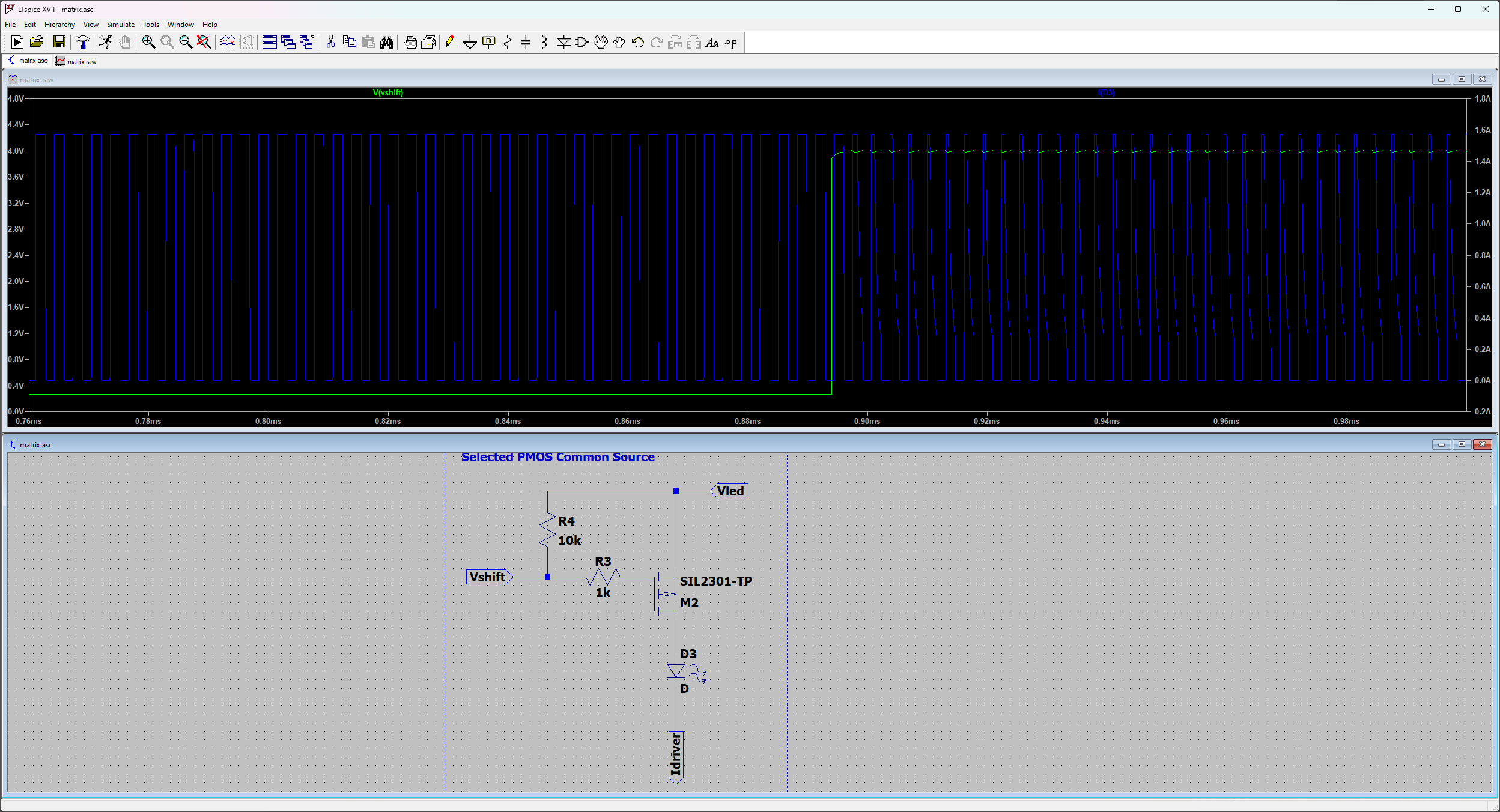The height and width of the screenshot is (812, 1500).
Task: Click the Idriver net label in schematic
Action: [676, 757]
